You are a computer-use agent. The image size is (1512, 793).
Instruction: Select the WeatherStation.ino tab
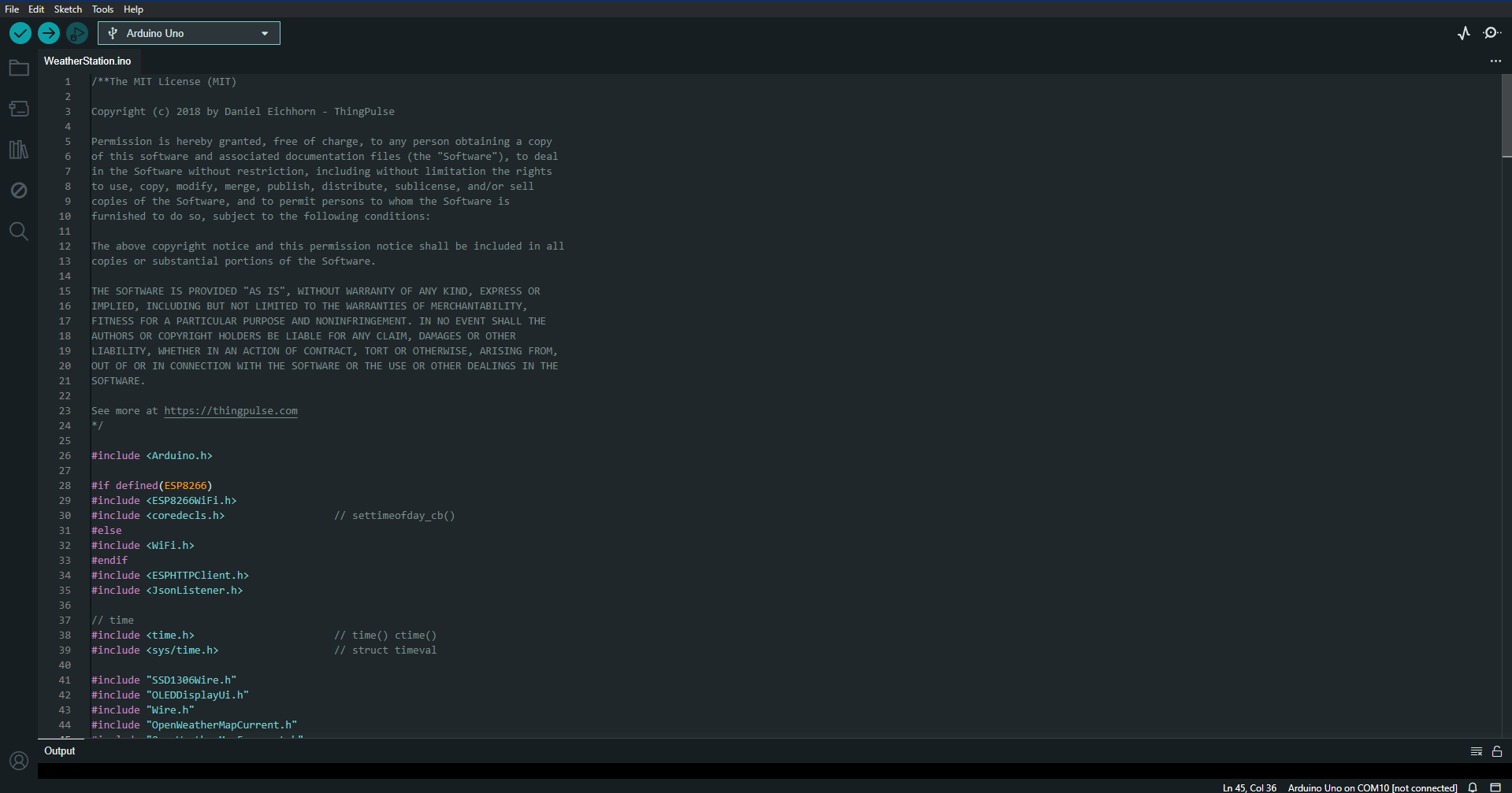(x=87, y=61)
